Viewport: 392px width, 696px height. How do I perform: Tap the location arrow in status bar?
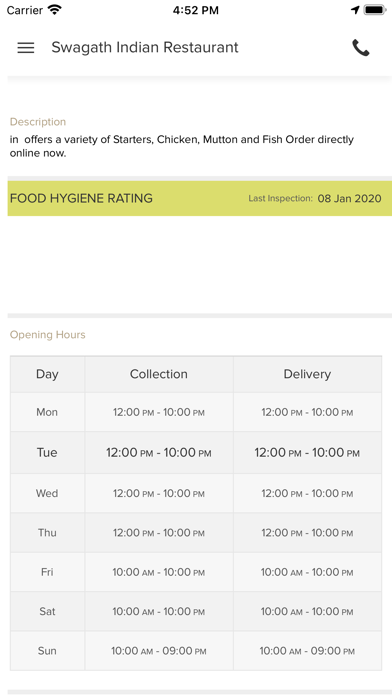click(x=355, y=10)
